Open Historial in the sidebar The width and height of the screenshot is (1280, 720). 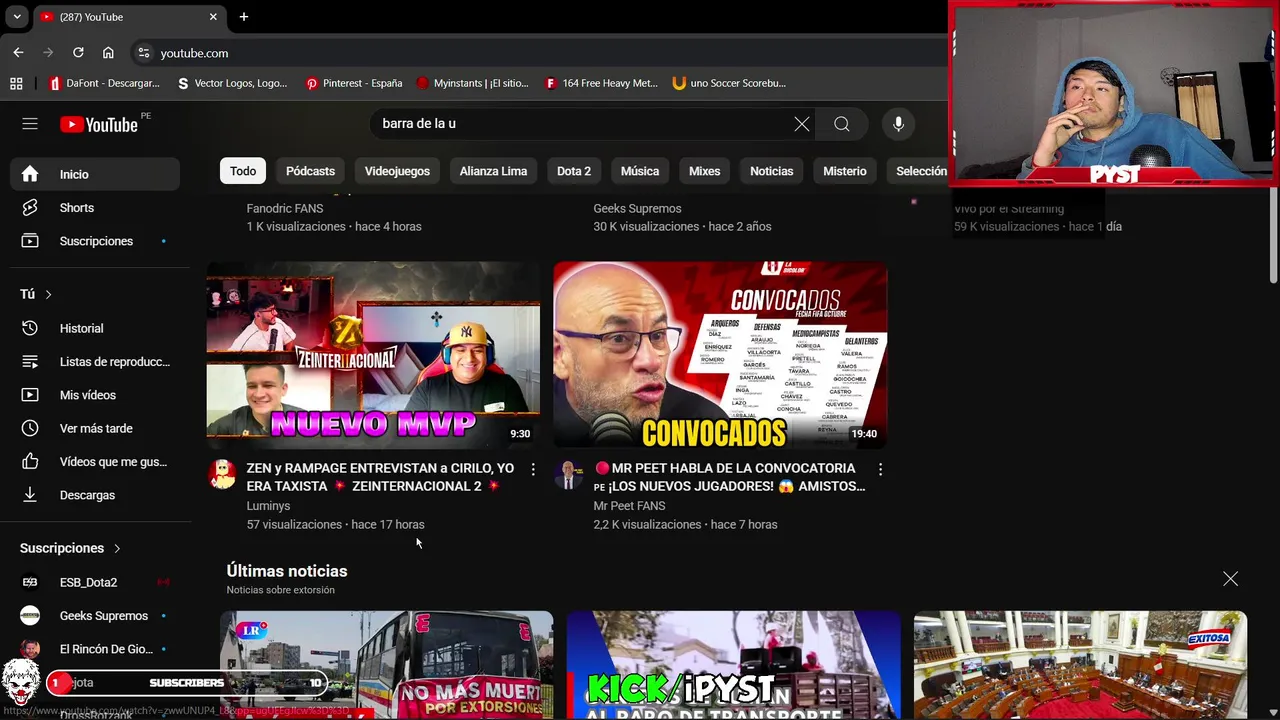point(95,328)
